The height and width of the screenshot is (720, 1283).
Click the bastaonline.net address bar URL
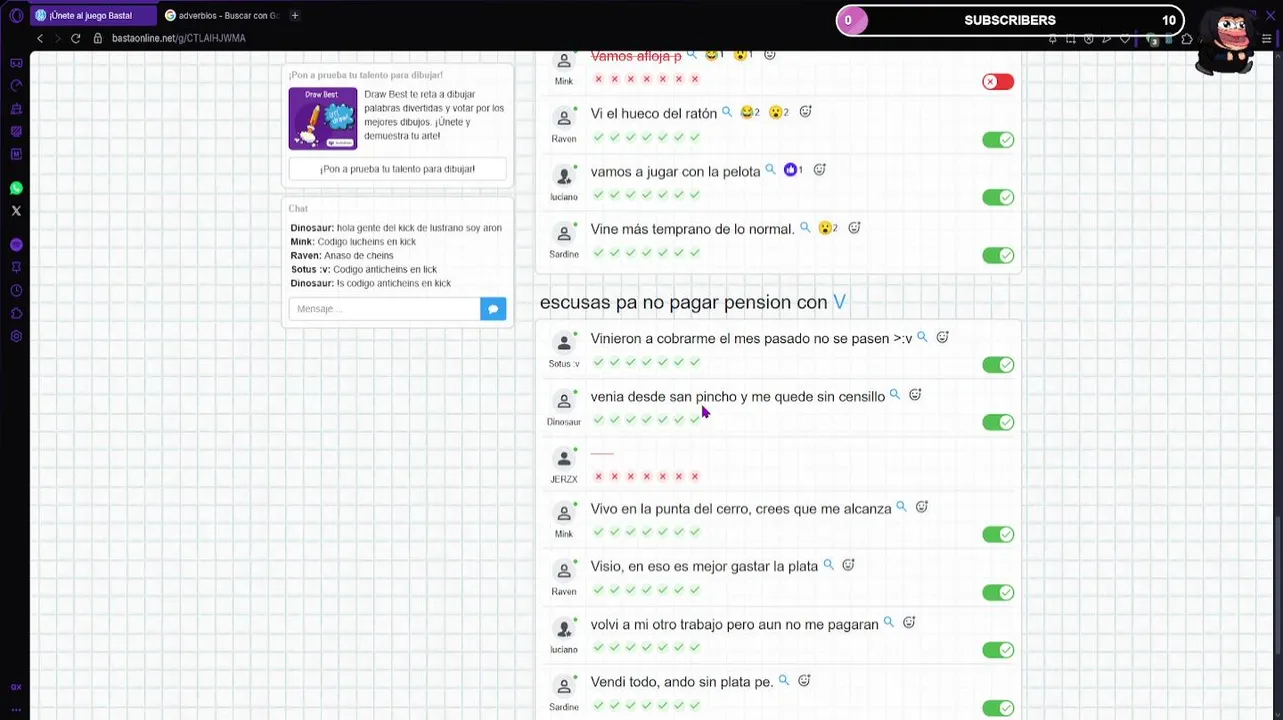[178, 38]
